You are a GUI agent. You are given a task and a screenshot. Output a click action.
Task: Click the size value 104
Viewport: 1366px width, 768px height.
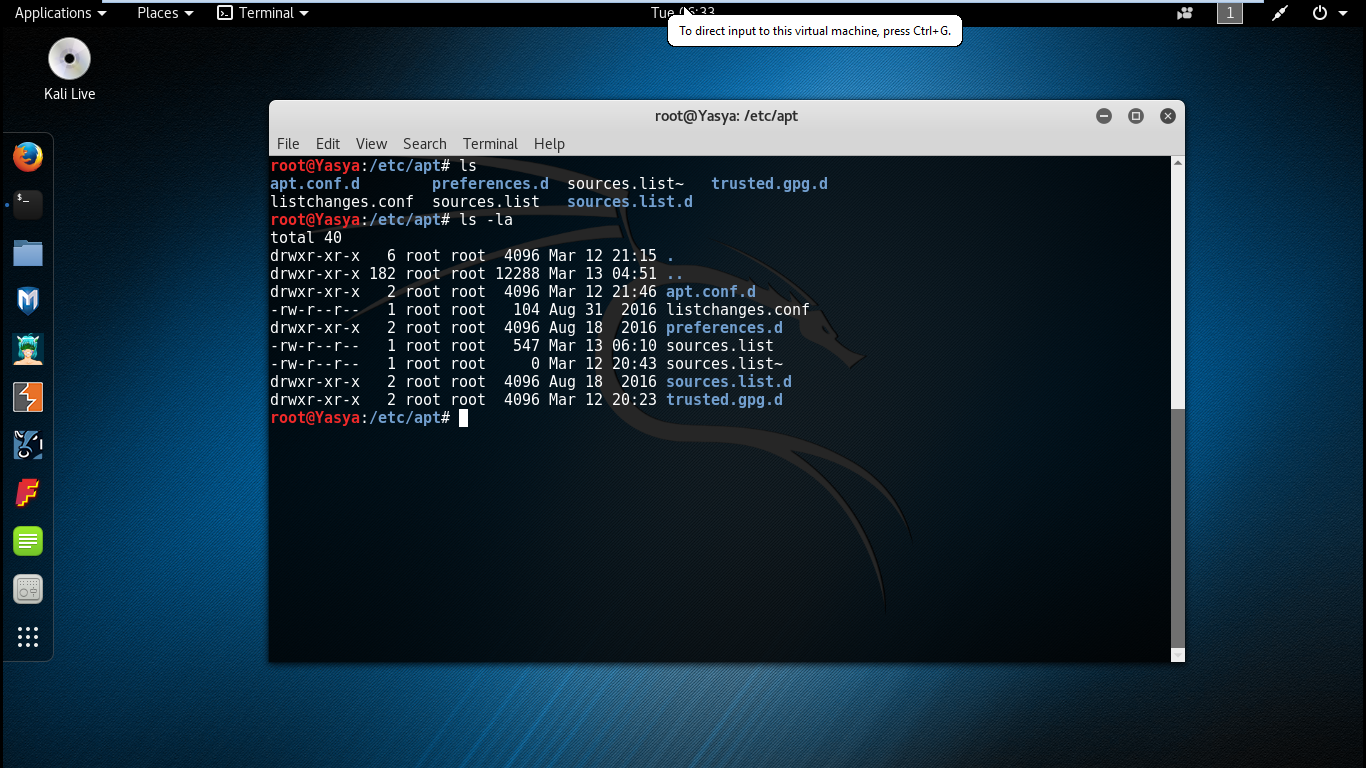[526, 310]
